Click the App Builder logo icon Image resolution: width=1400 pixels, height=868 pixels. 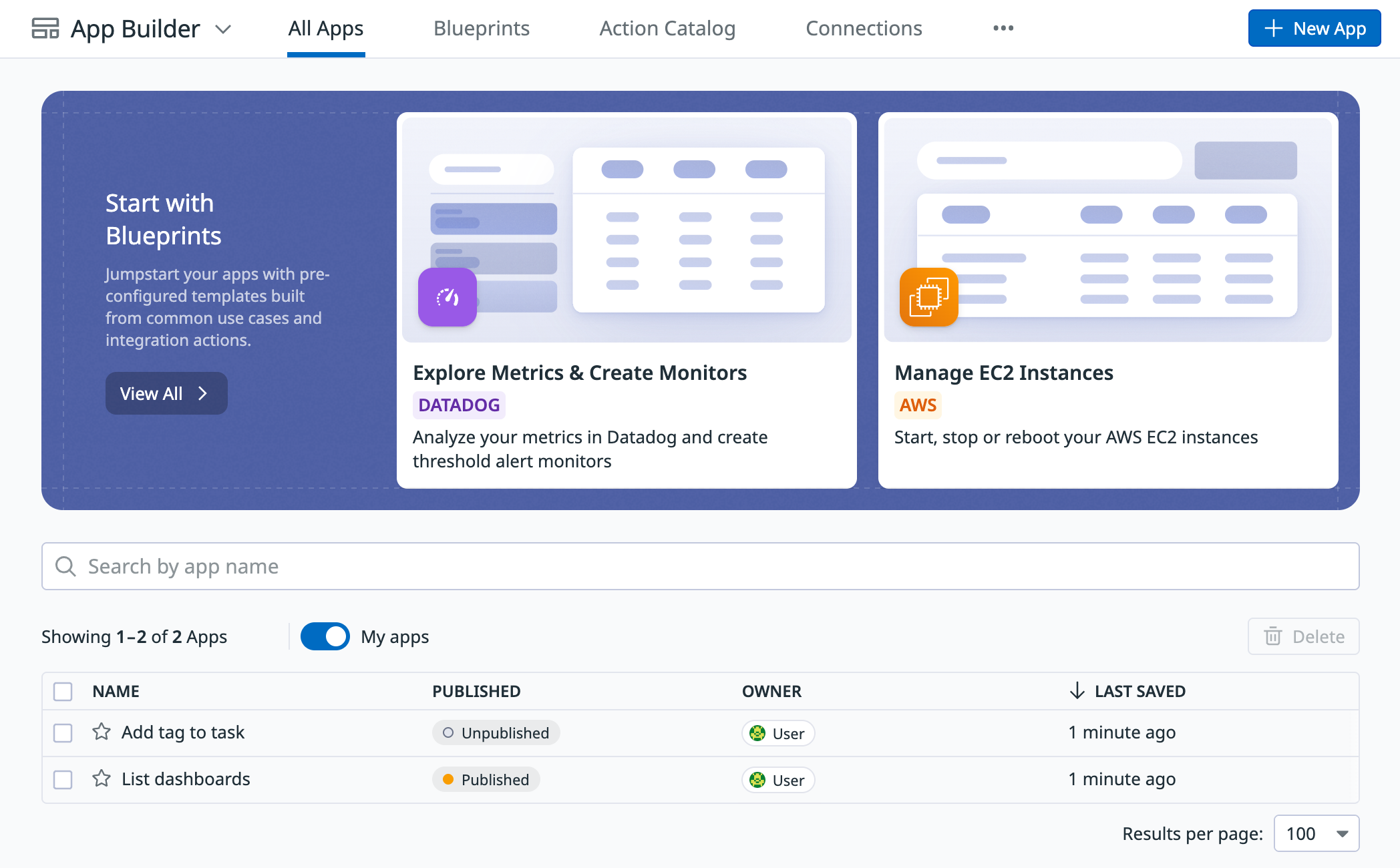pyautogui.click(x=45, y=29)
